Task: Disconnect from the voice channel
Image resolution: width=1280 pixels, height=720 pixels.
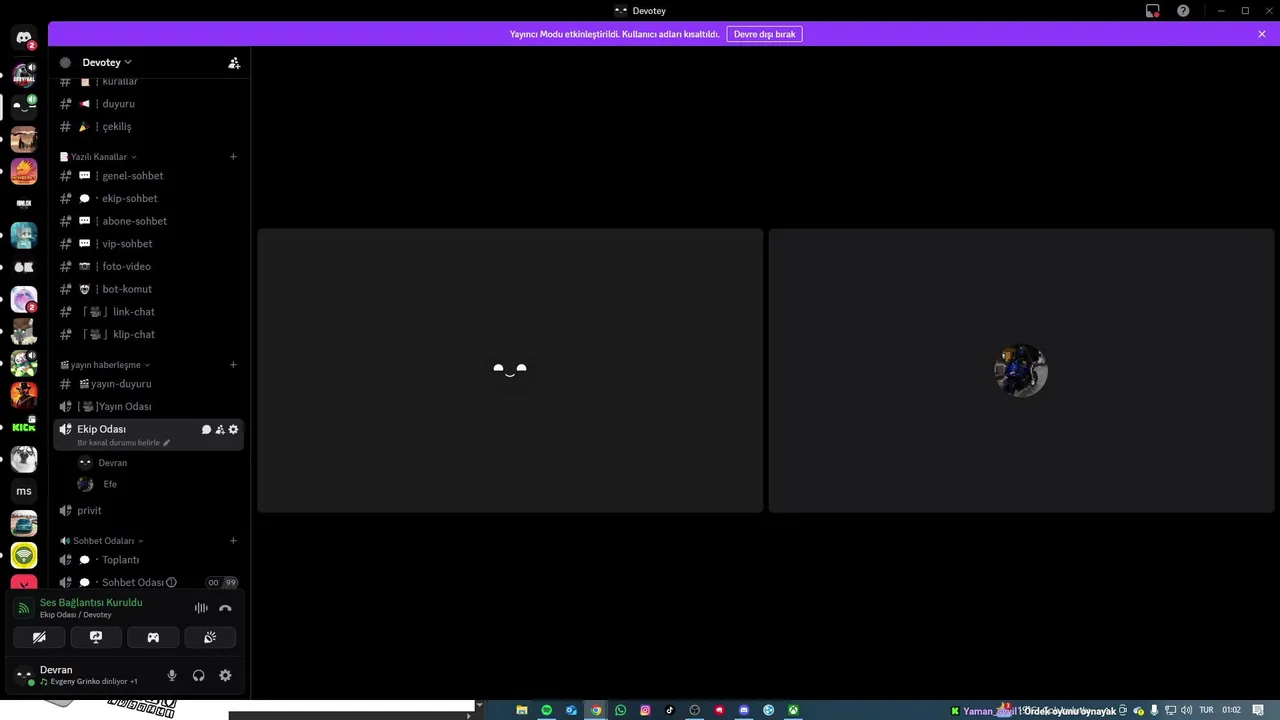Action: [x=225, y=608]
